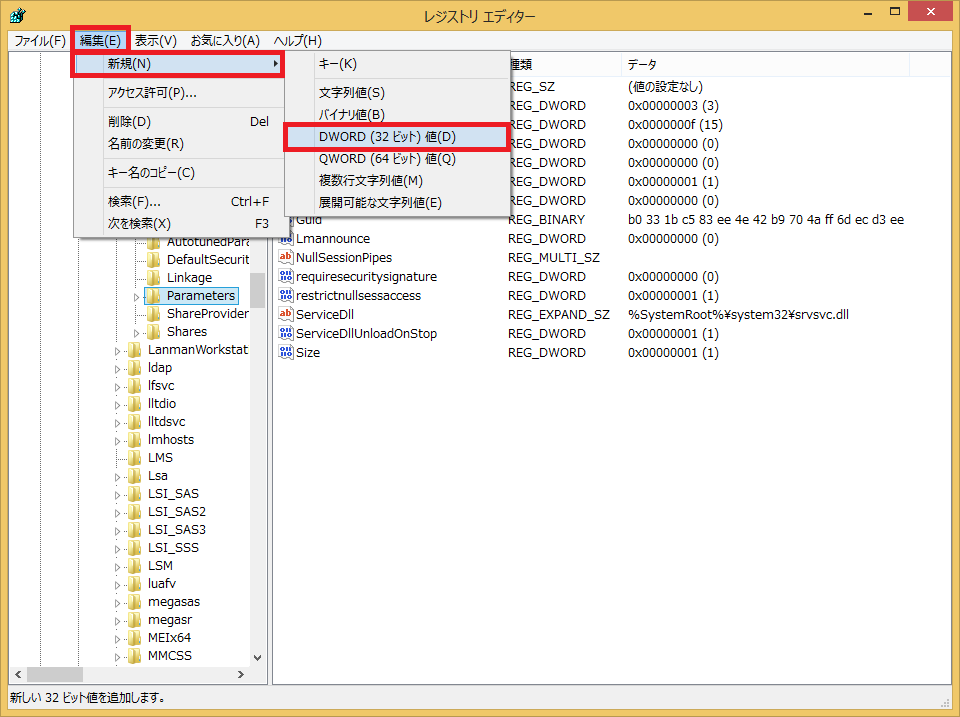Click the NullSessionPipes string value icon
Viewport: 960px width, 717px height.
click(285, 258)
